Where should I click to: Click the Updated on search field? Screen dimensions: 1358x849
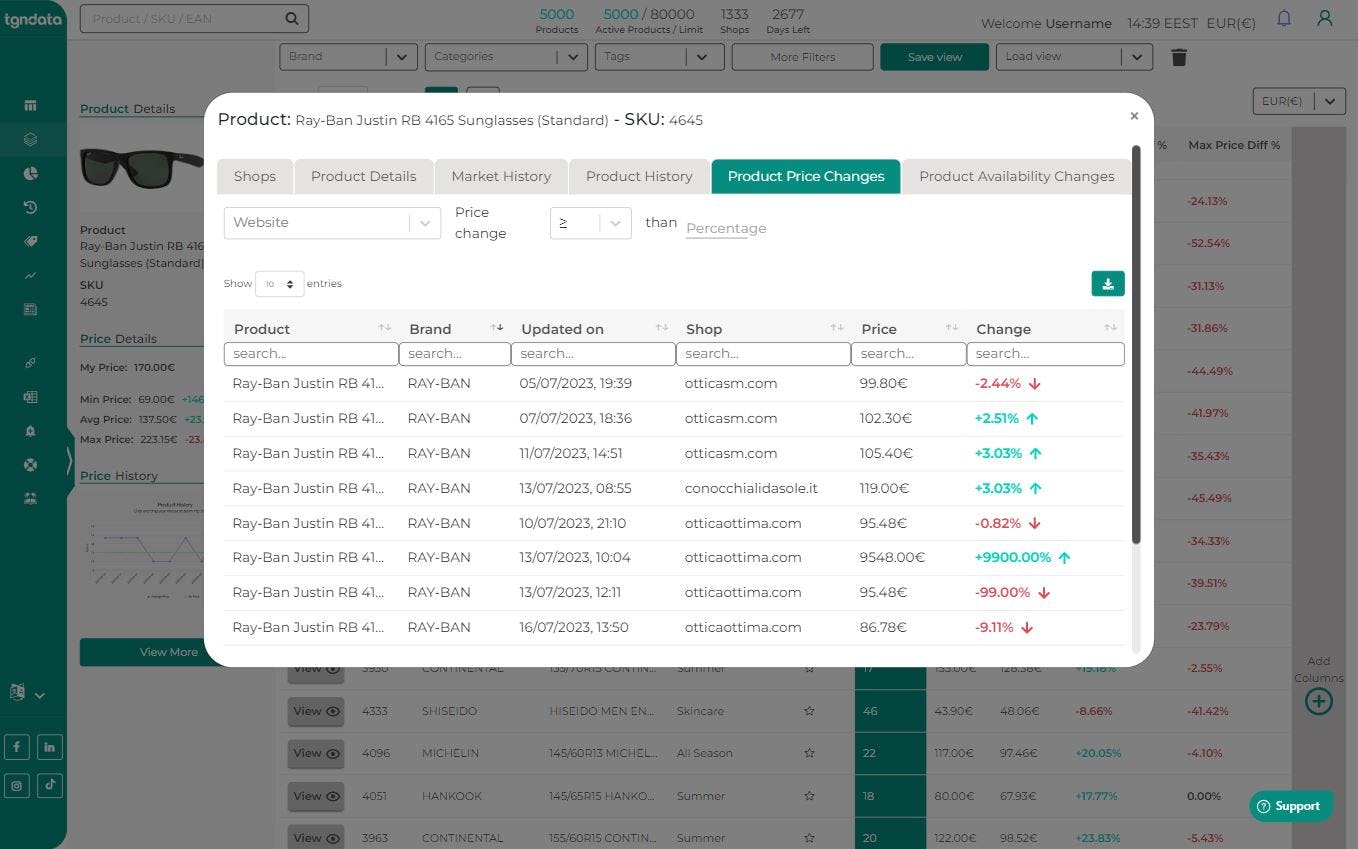(x=593, y=353)
